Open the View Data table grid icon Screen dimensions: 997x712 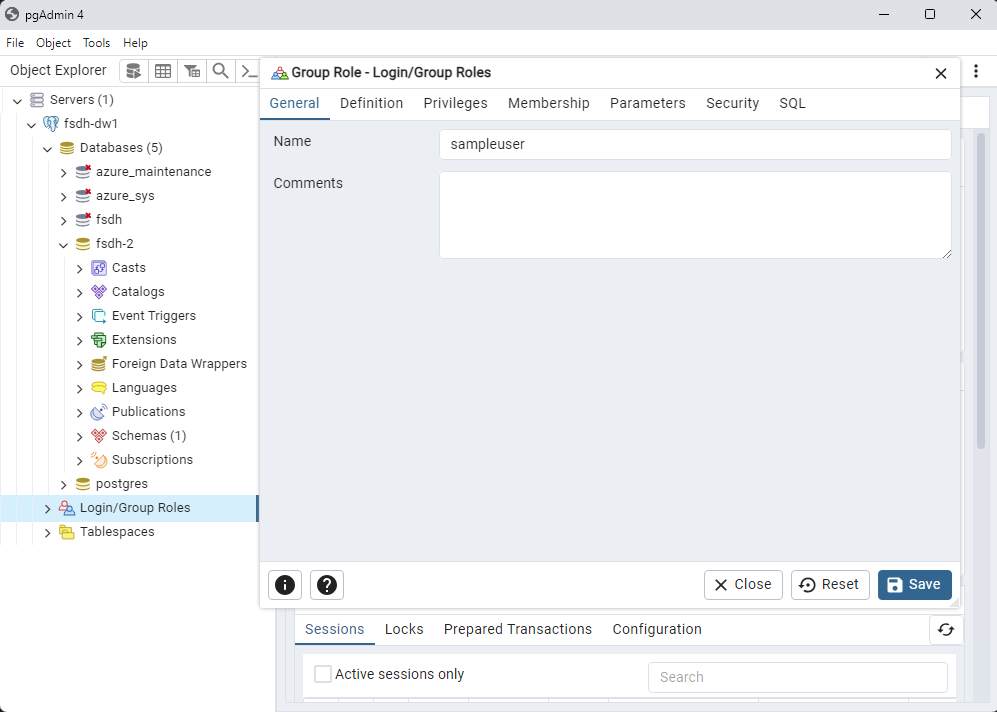click(162, 71)
